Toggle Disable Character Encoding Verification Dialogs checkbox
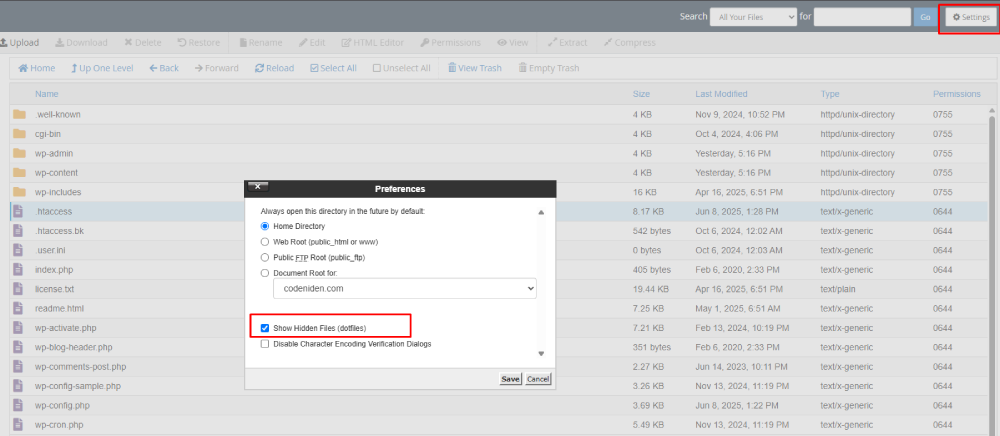Screen dimensions: 1000x436 [265, 344]
